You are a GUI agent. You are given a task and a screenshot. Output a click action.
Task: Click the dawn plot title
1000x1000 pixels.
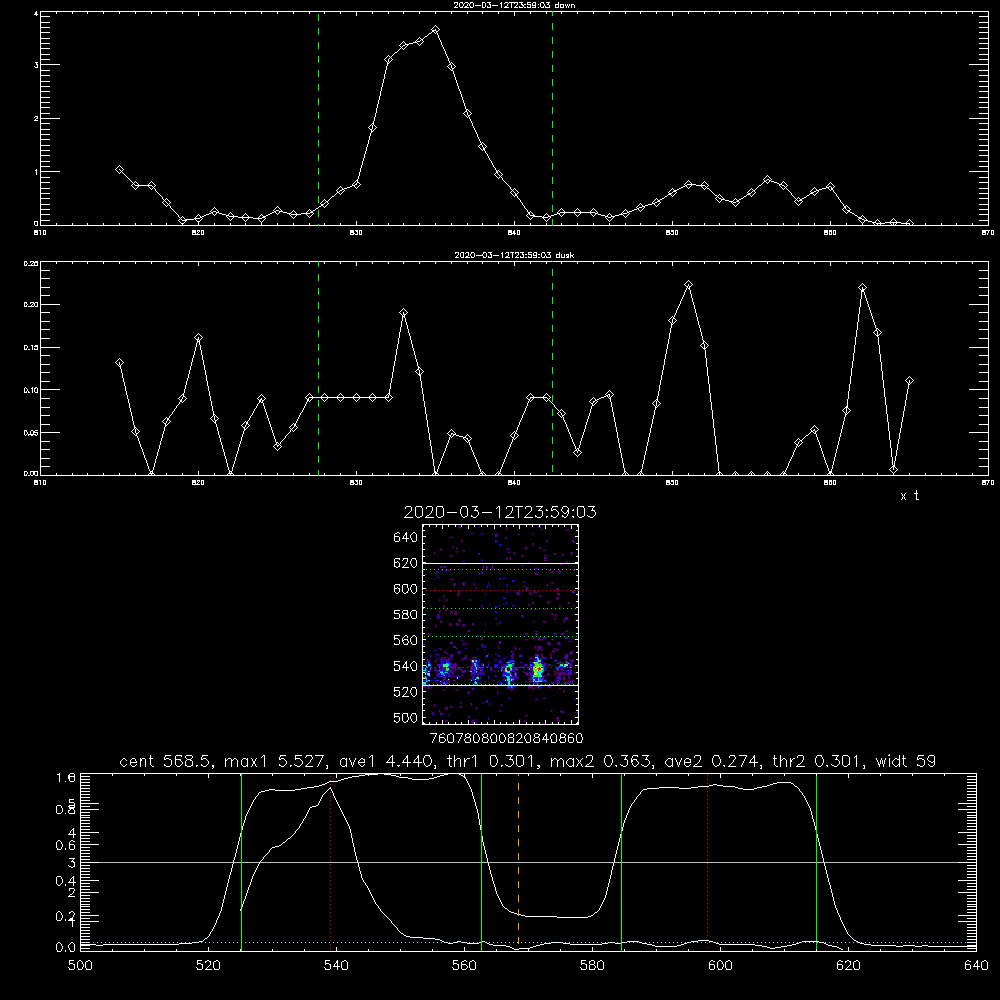point(514,5)
